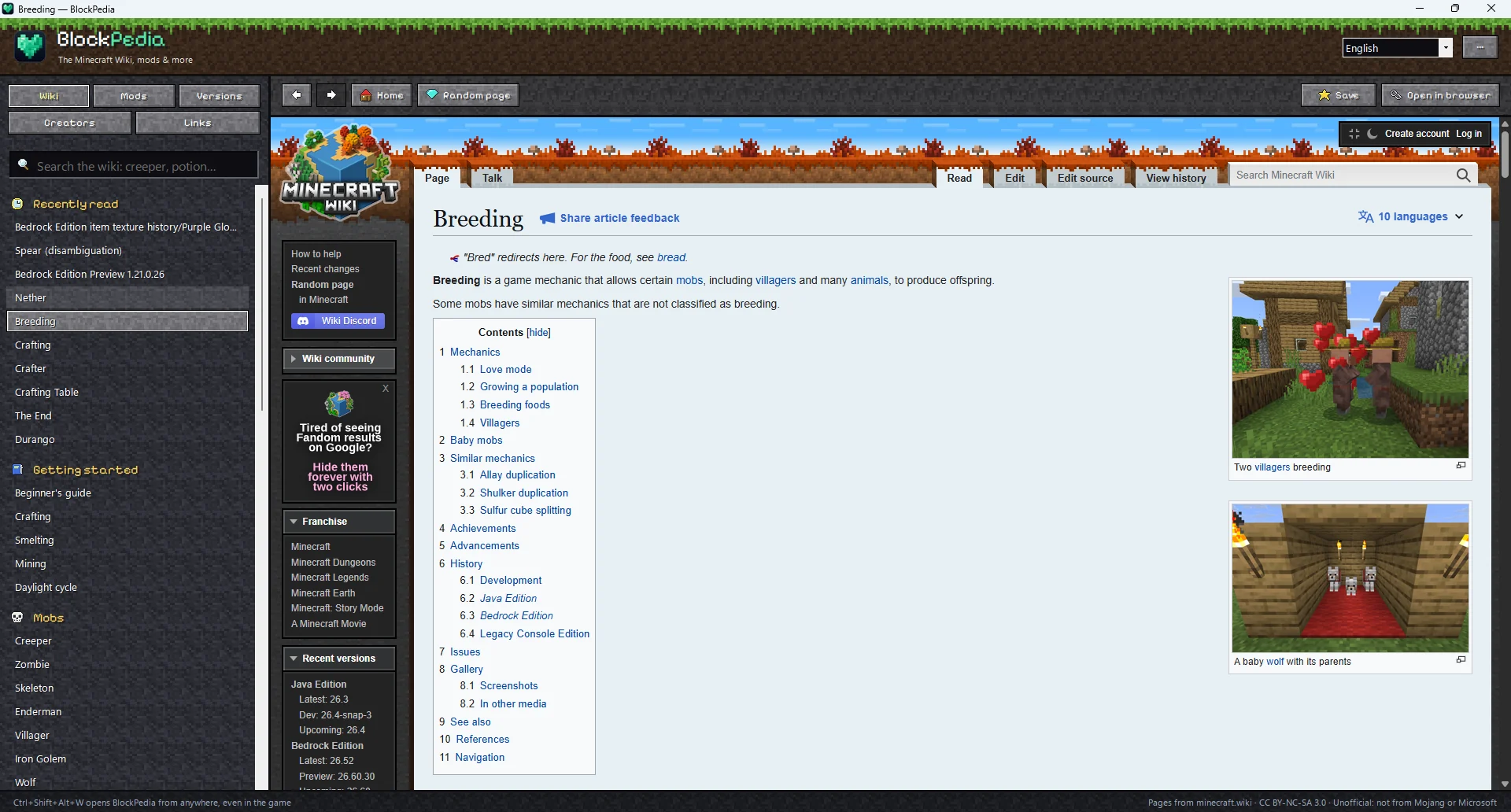Image resolution: width=1511 pixels, height=812 pixels.
Task: Open the Creators tab
Action: [x=69, y=123]
